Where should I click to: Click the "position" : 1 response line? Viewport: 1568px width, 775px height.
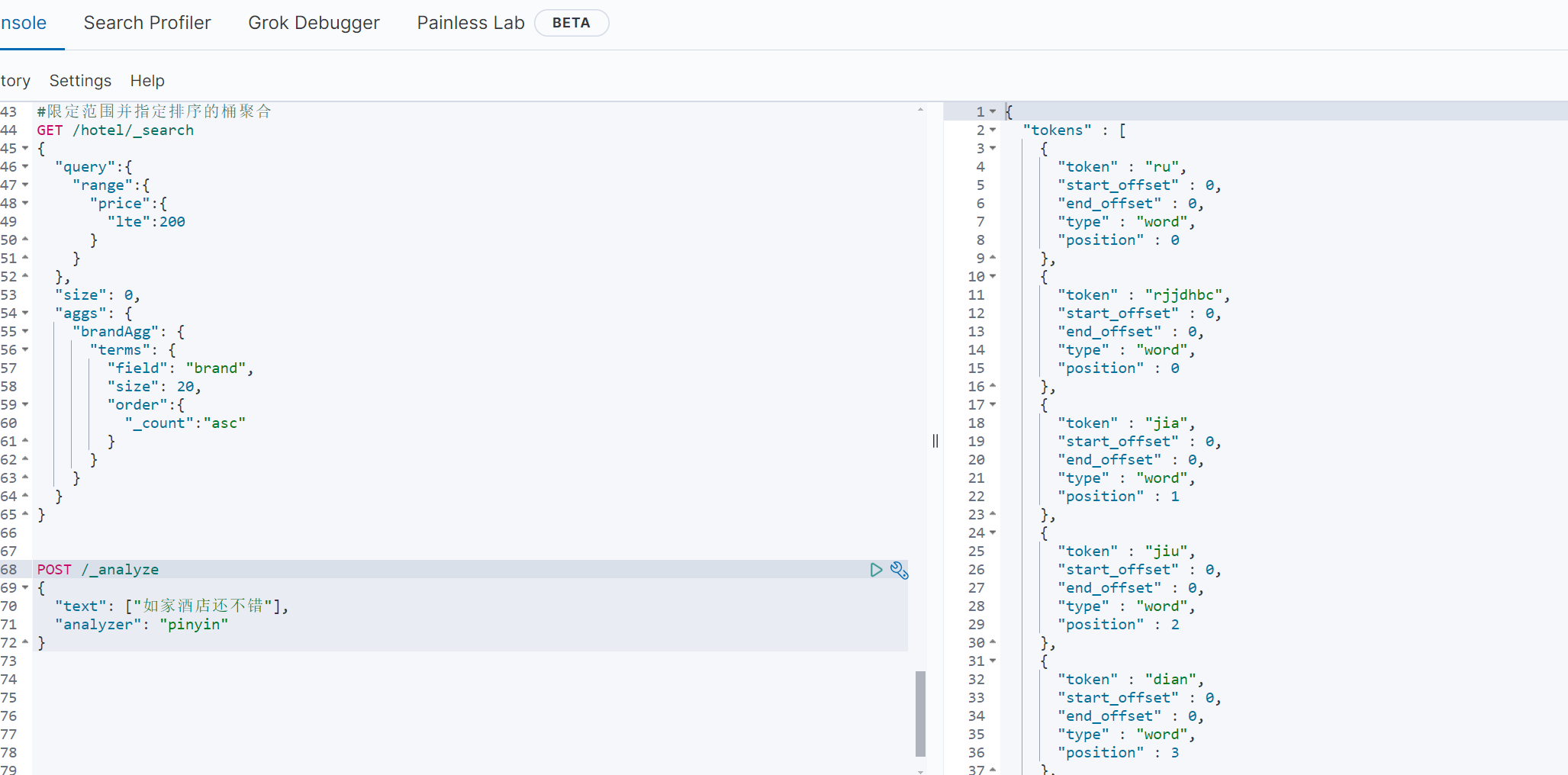(x=1119, y=497)
